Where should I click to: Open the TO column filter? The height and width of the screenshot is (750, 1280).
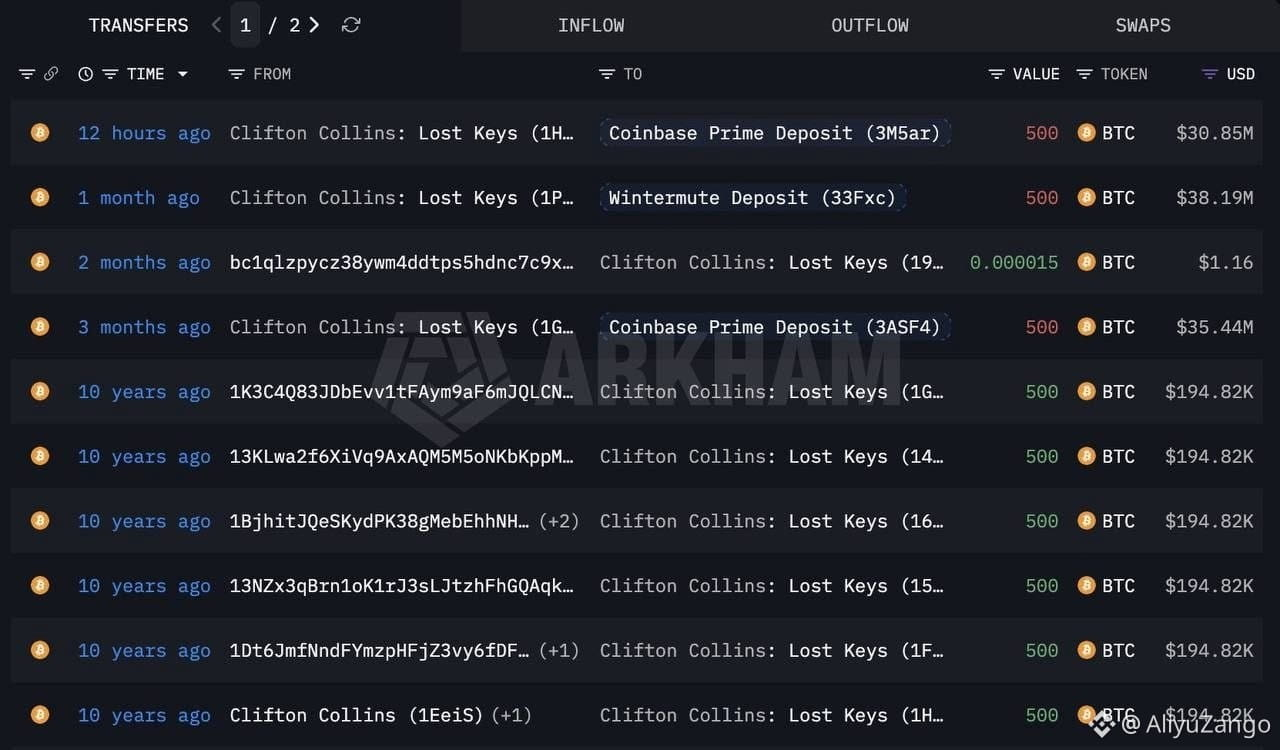[x=606, y=74]
